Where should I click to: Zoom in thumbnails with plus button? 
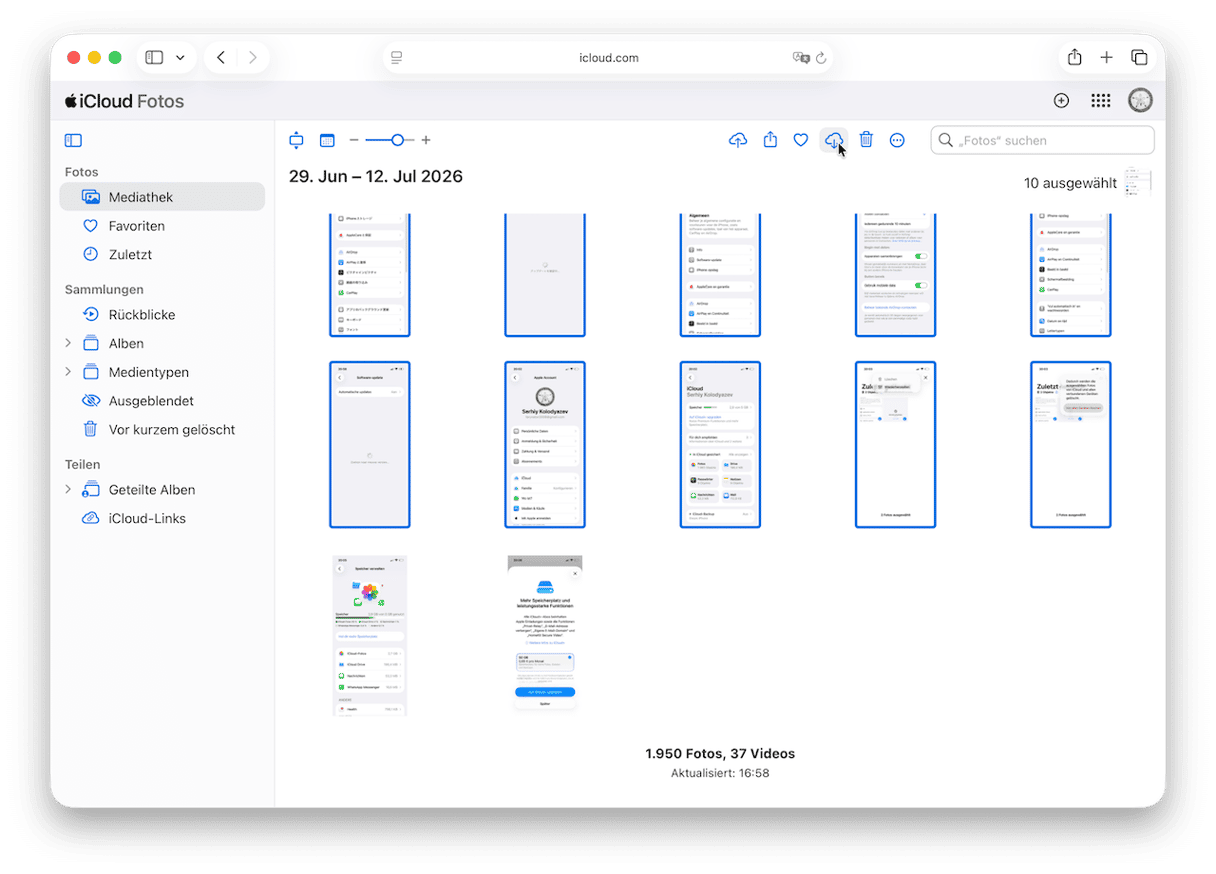426,141
